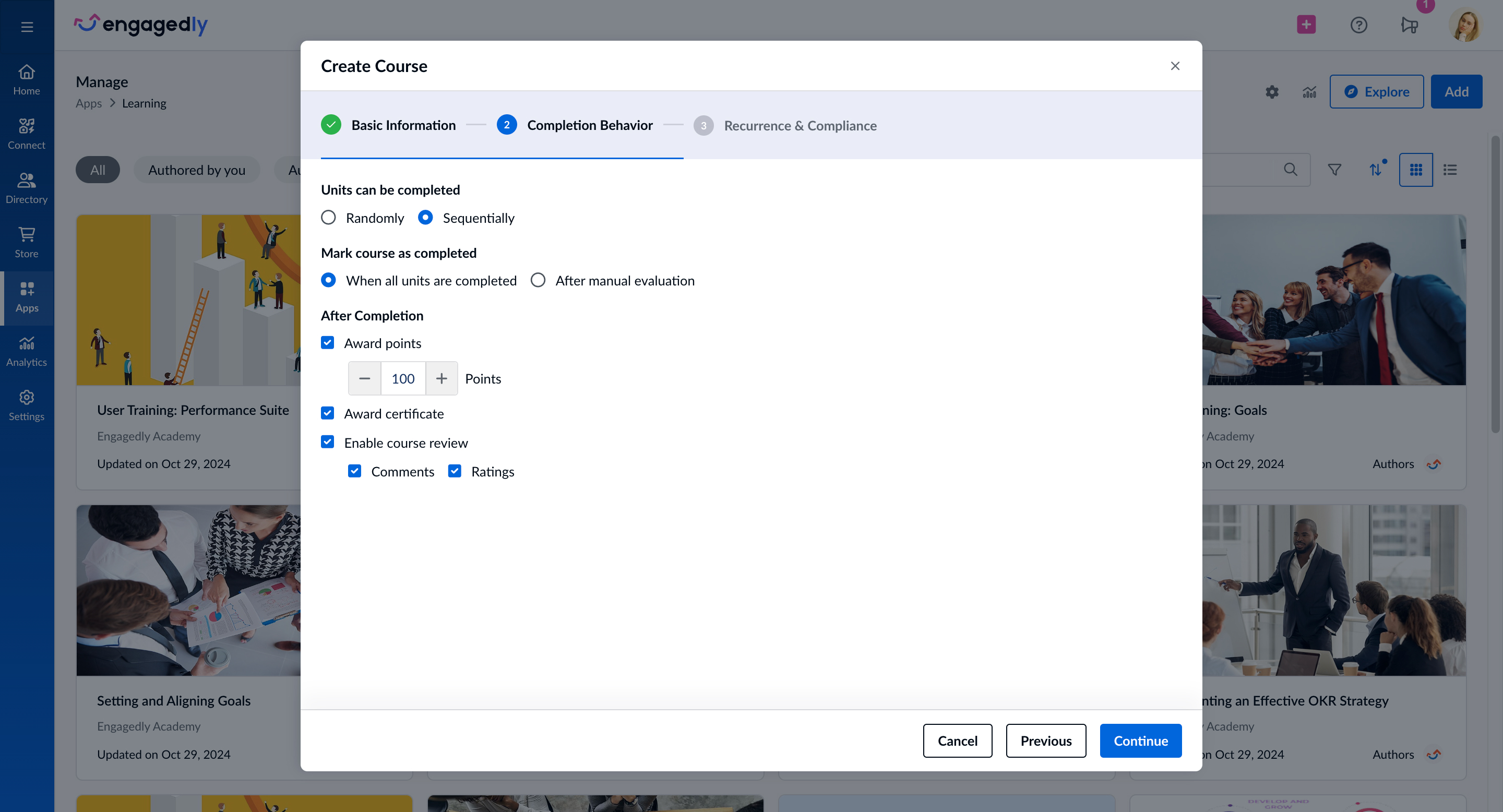Click the Continue button
Viewport: 1503px width, 812px height.
pyautogui.click(x=1140, y=741)
